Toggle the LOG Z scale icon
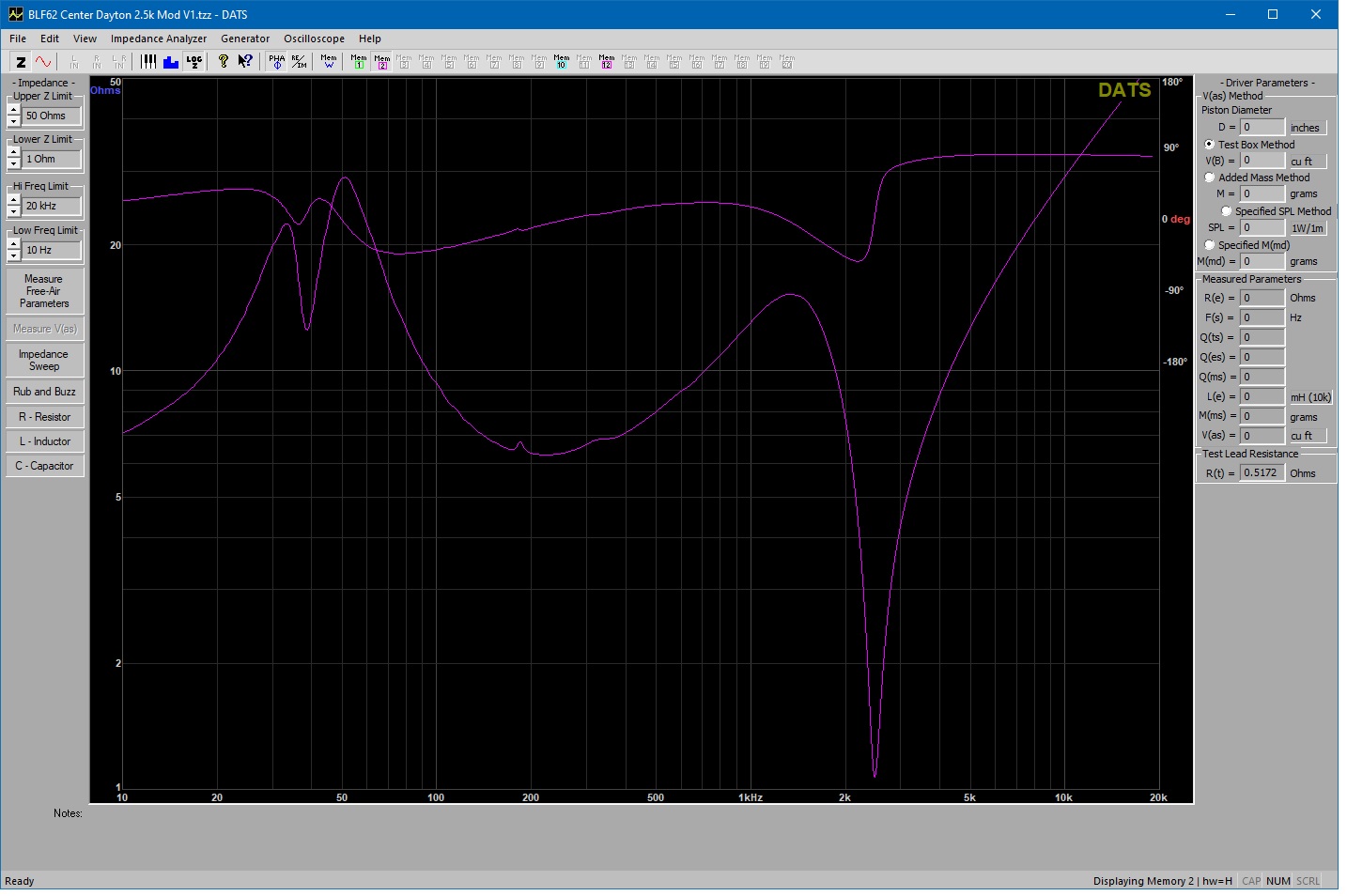 click(x=194, y=62)
